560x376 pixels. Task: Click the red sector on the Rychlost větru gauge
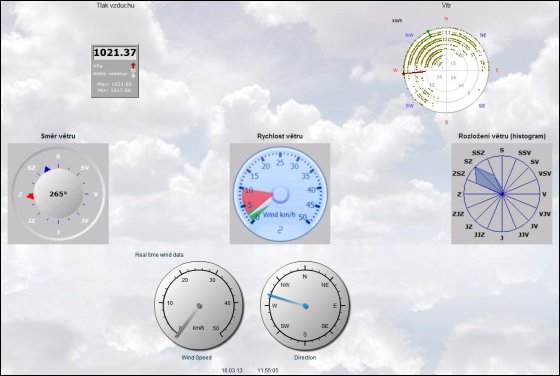click(255, 199)
